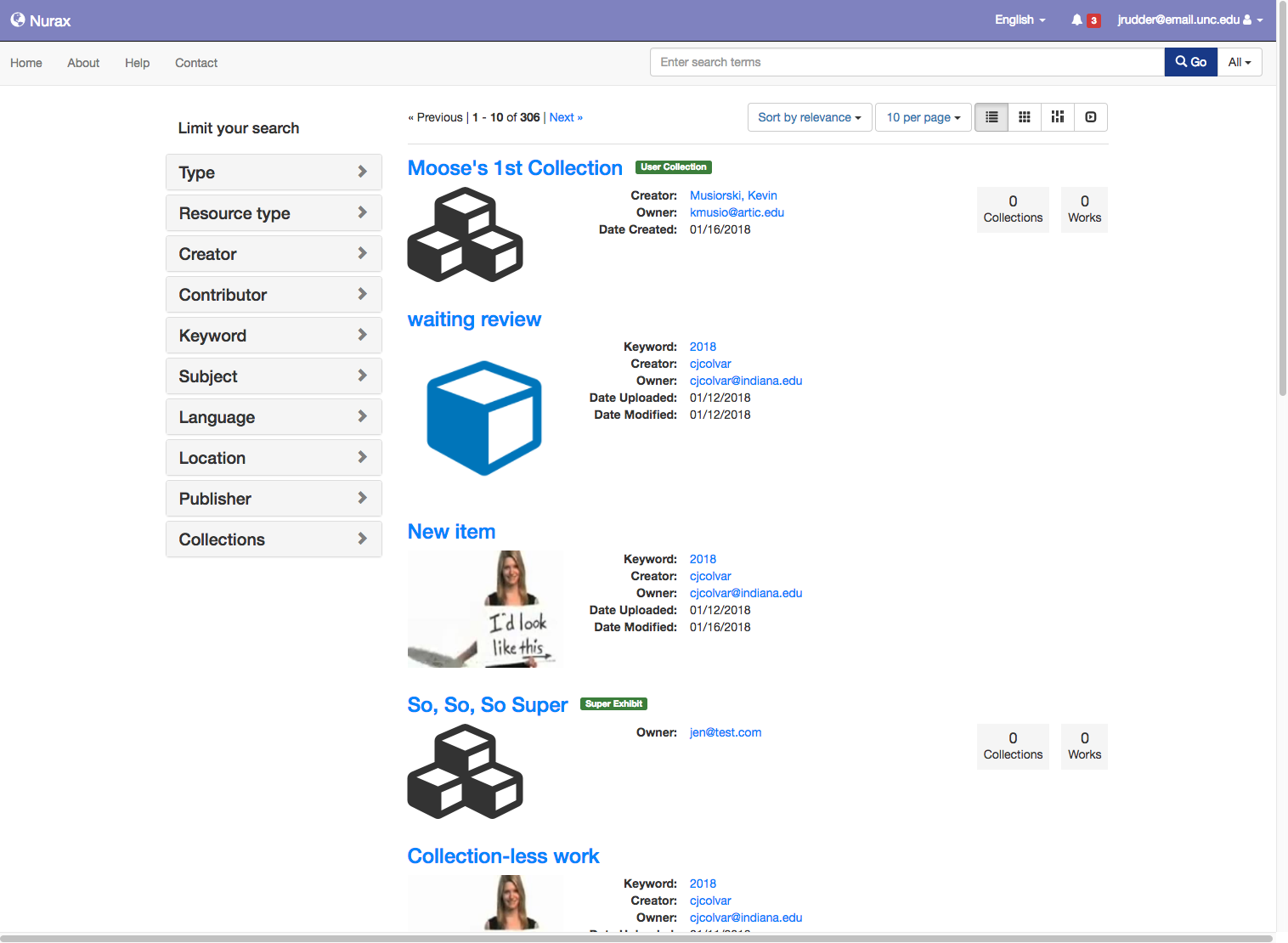Click Moose's 1st Collection cubes icon
The image size is (1288, 943).
(x=466, y=234)
